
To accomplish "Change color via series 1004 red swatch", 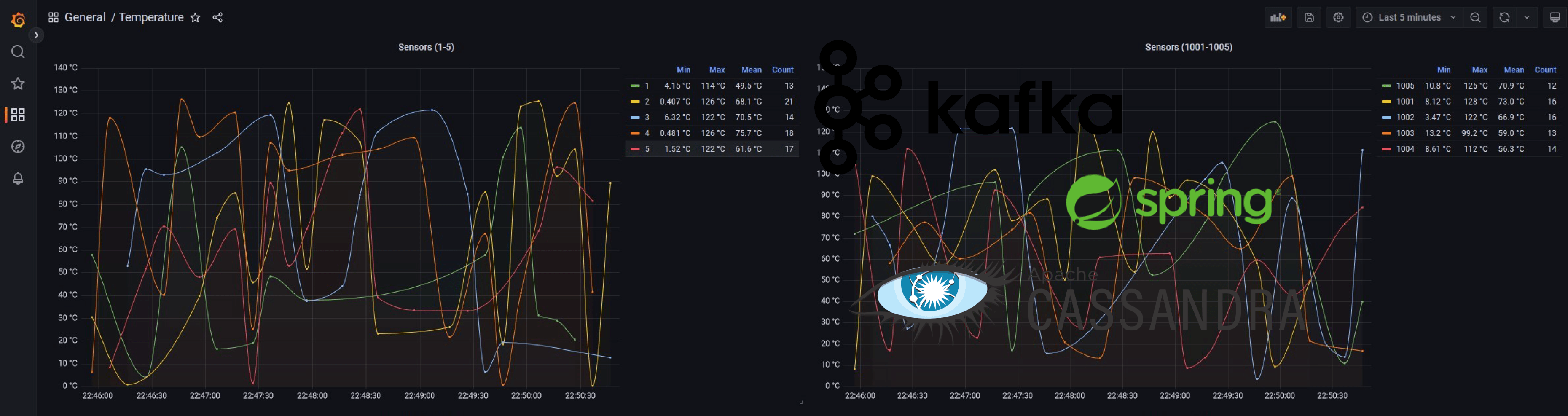I will click(1387, 149).
